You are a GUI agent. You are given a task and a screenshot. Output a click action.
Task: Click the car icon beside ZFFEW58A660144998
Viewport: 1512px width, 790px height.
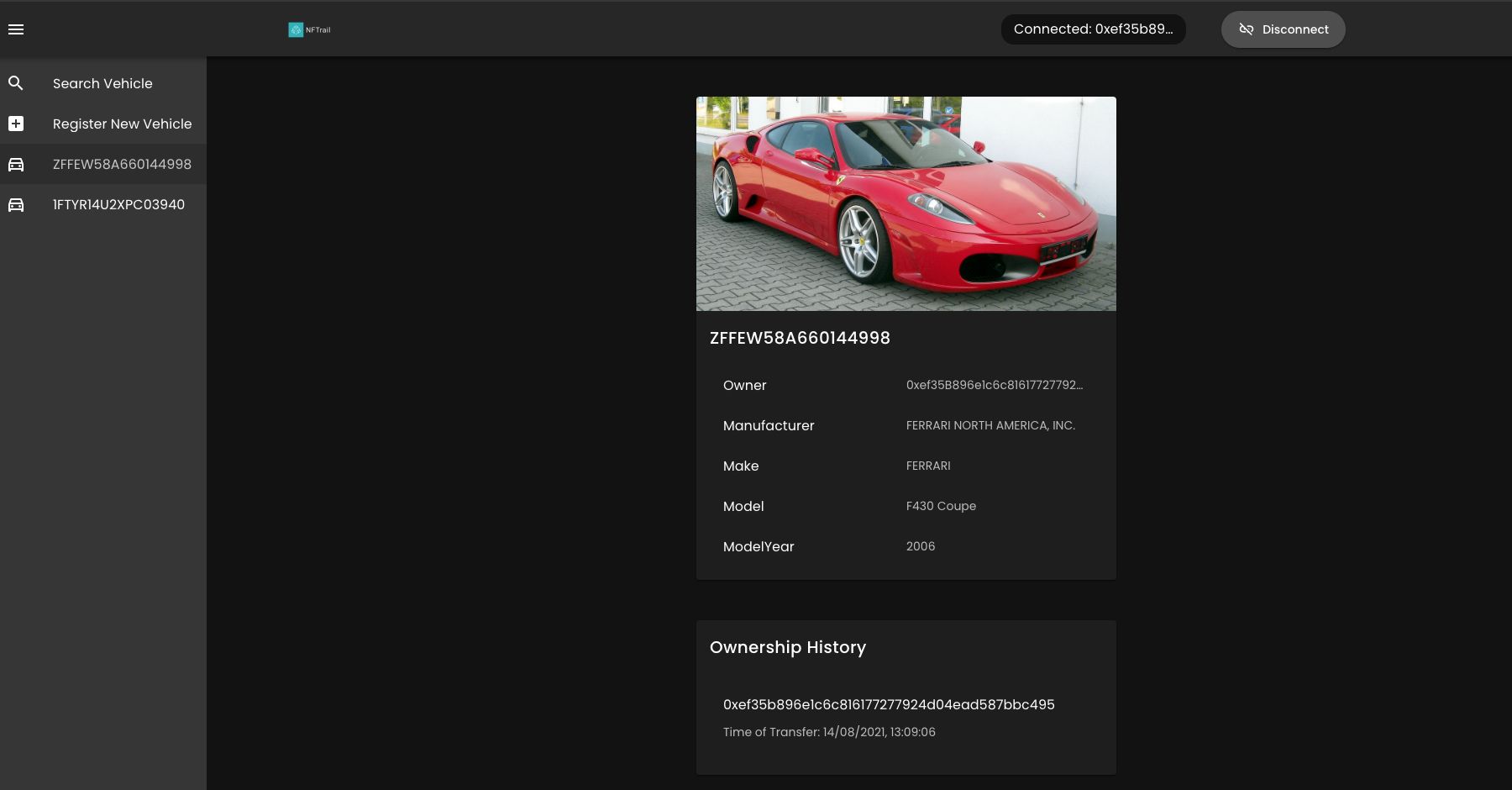point(16,164)
